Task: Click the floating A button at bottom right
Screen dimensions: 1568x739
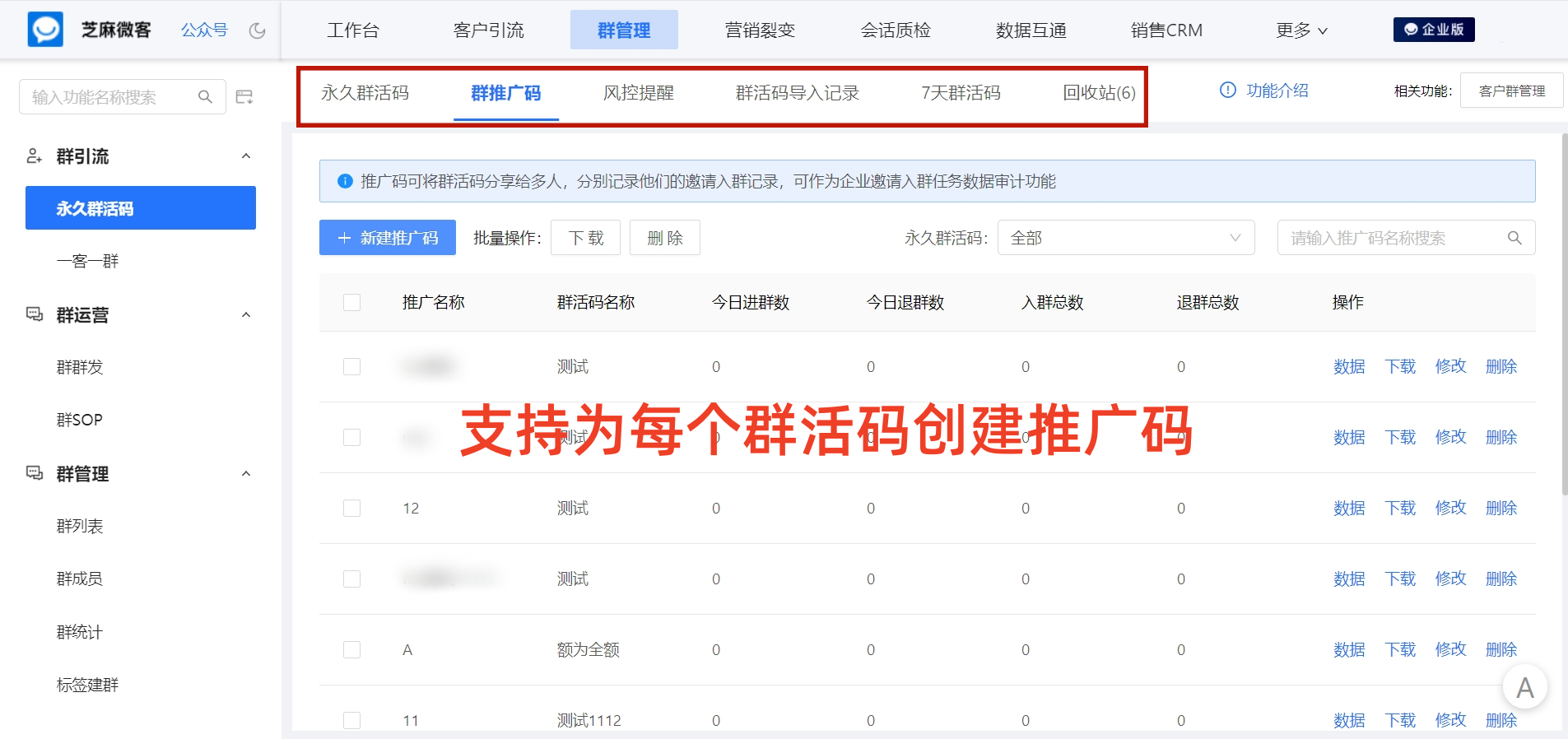Action: (1525, 687)
